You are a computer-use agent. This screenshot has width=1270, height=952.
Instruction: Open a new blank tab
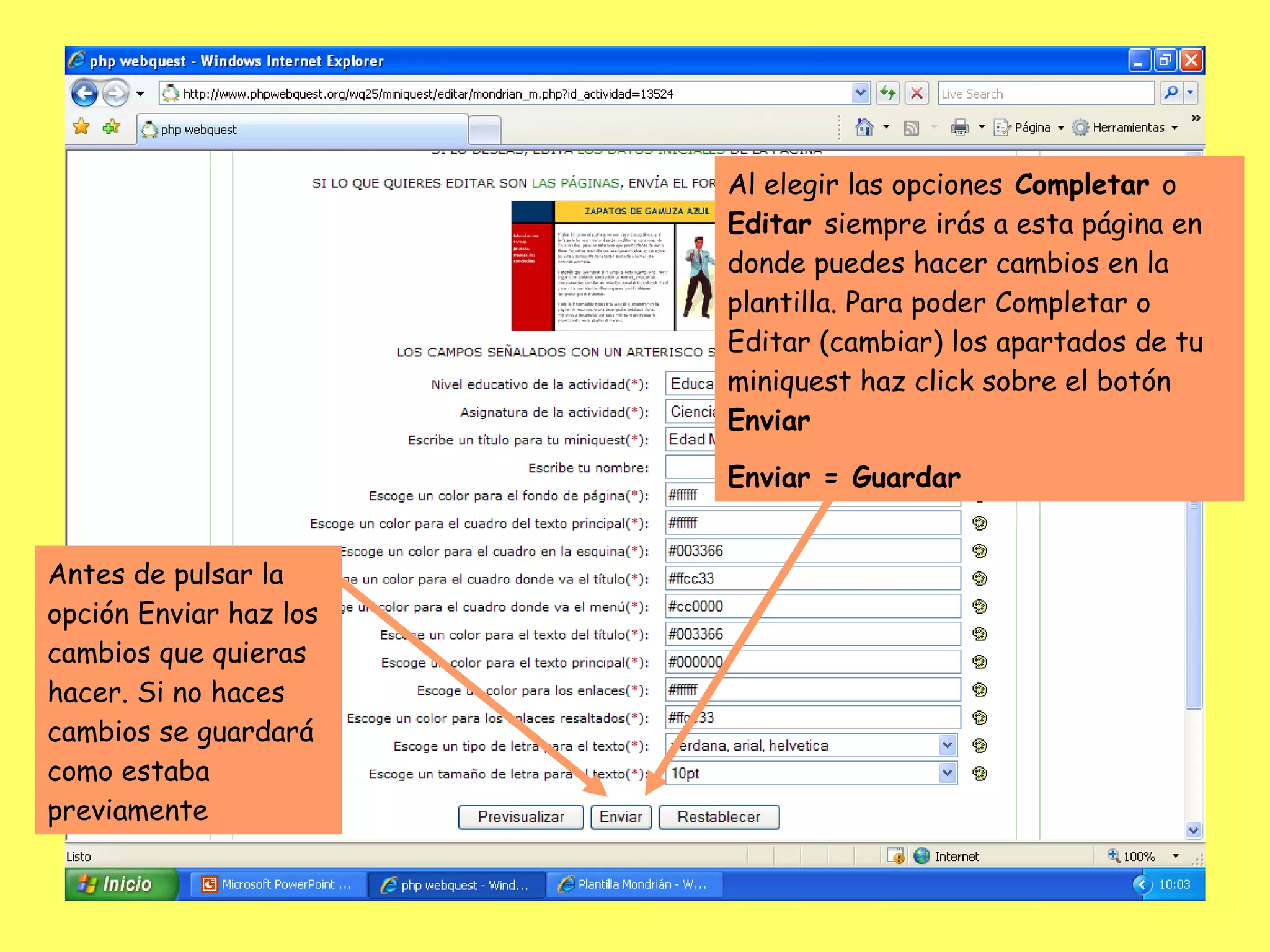(x=485, y=130)
